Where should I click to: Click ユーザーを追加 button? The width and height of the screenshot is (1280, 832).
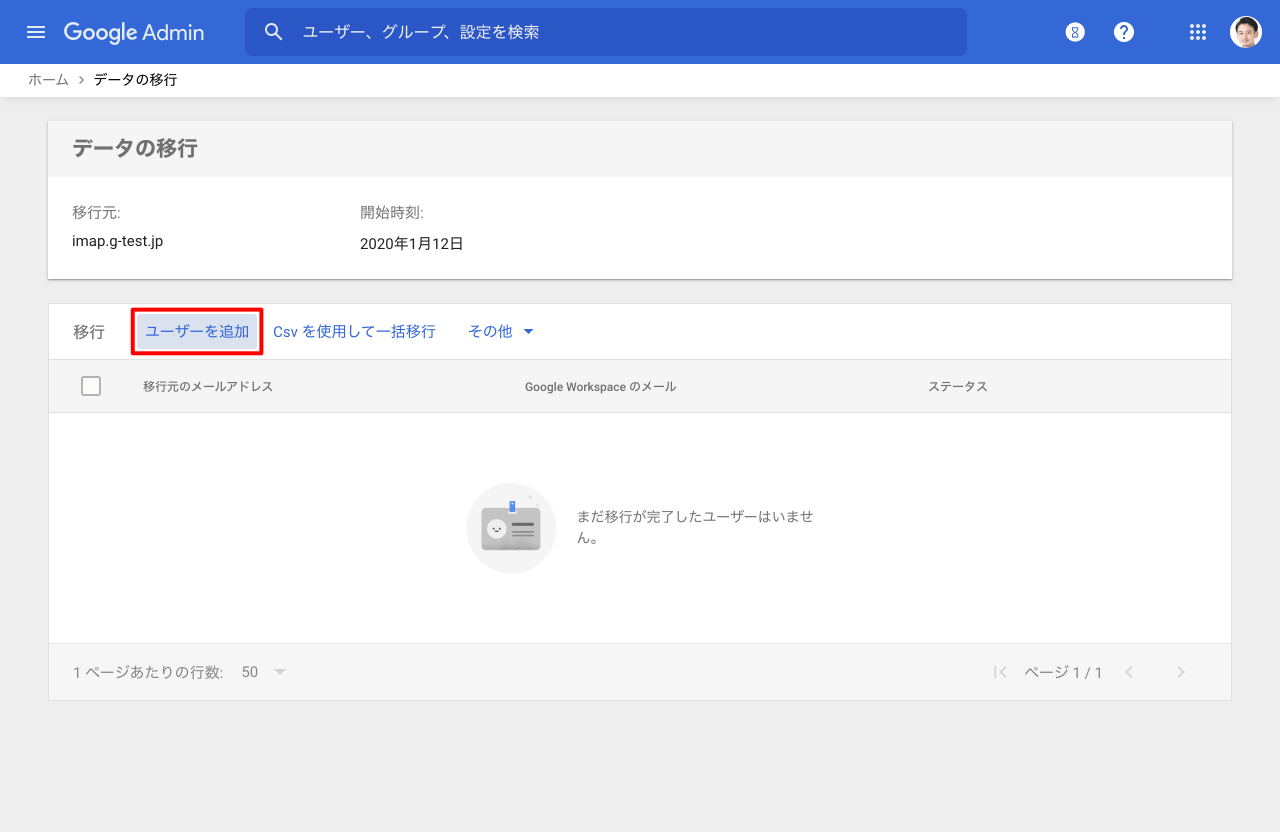(x=197, y=331)
